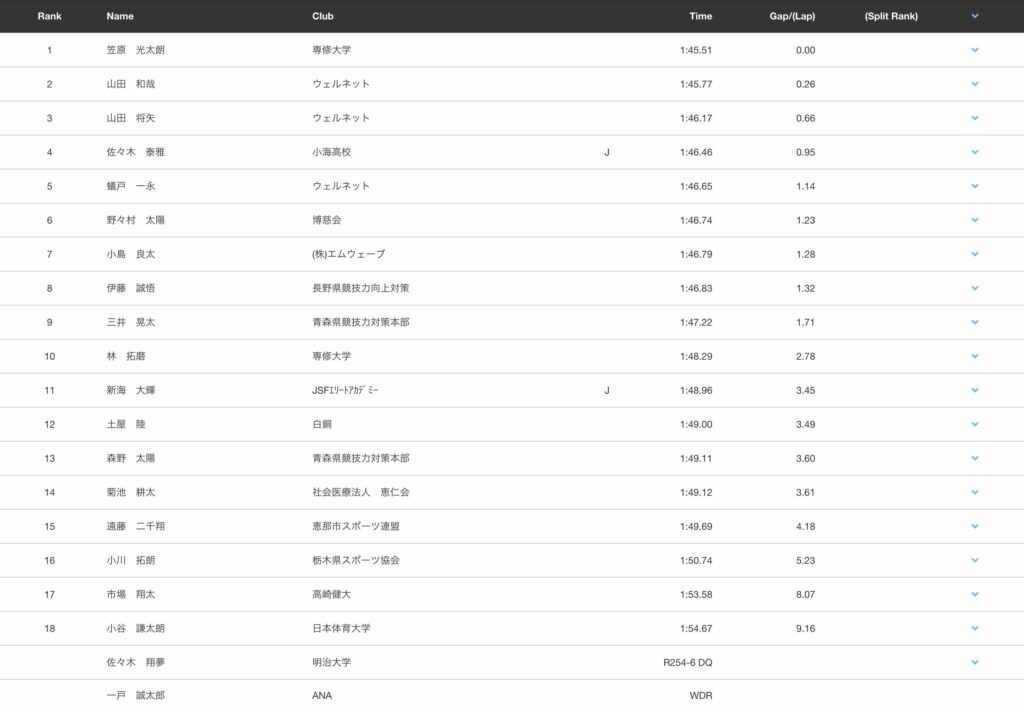The height and width of the screenshot is (711, 1024).
Task: Expand row with time 1:49.12
Action: coord(974,492)
